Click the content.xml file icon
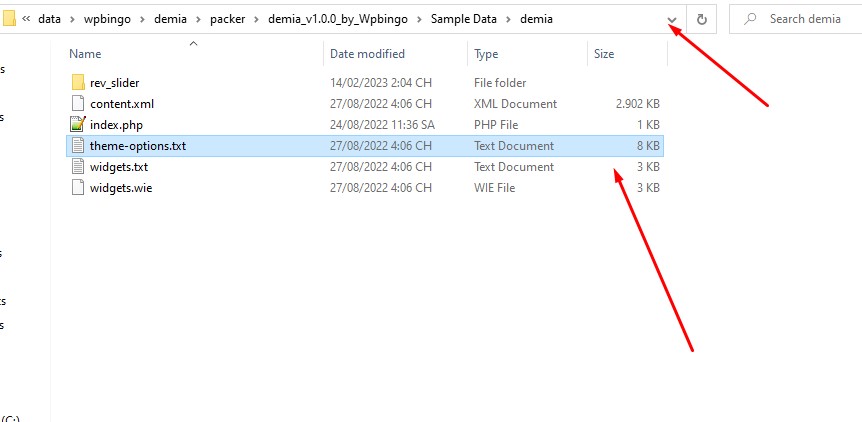 coord(78,104)
